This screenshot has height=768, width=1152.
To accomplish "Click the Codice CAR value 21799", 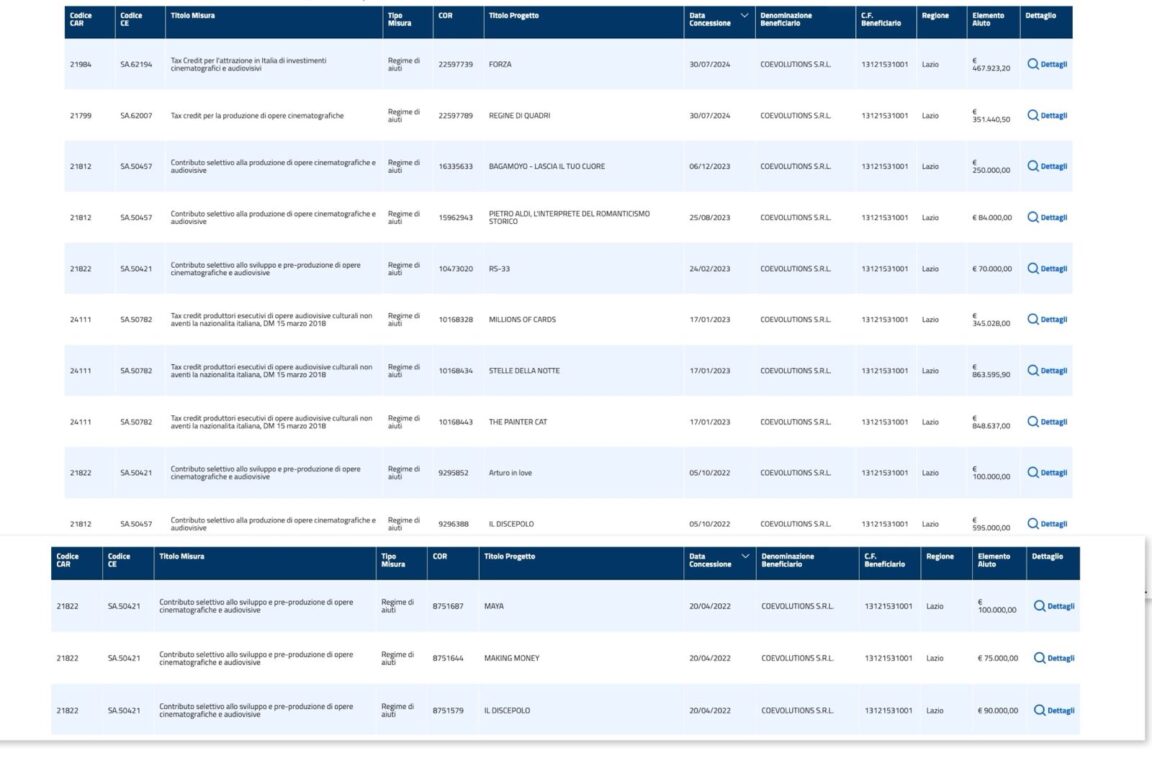I will point(81,115).
